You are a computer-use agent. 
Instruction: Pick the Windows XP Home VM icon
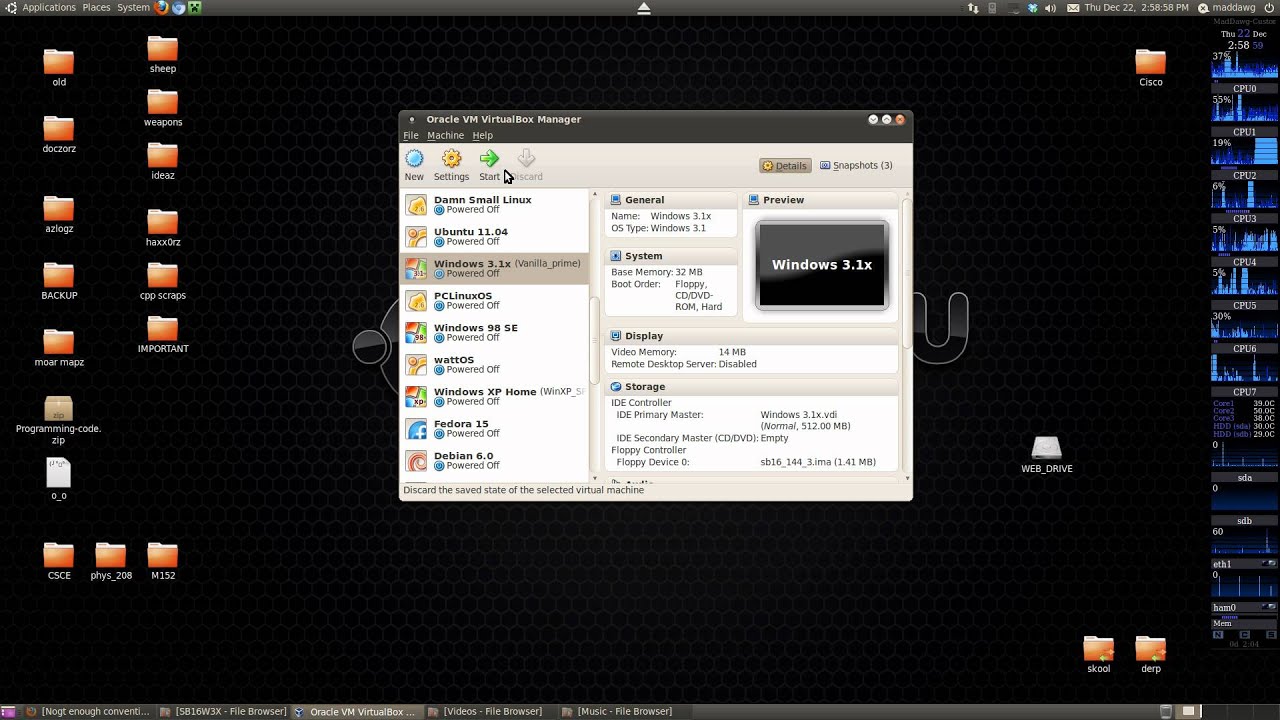[x=416, y=396]
